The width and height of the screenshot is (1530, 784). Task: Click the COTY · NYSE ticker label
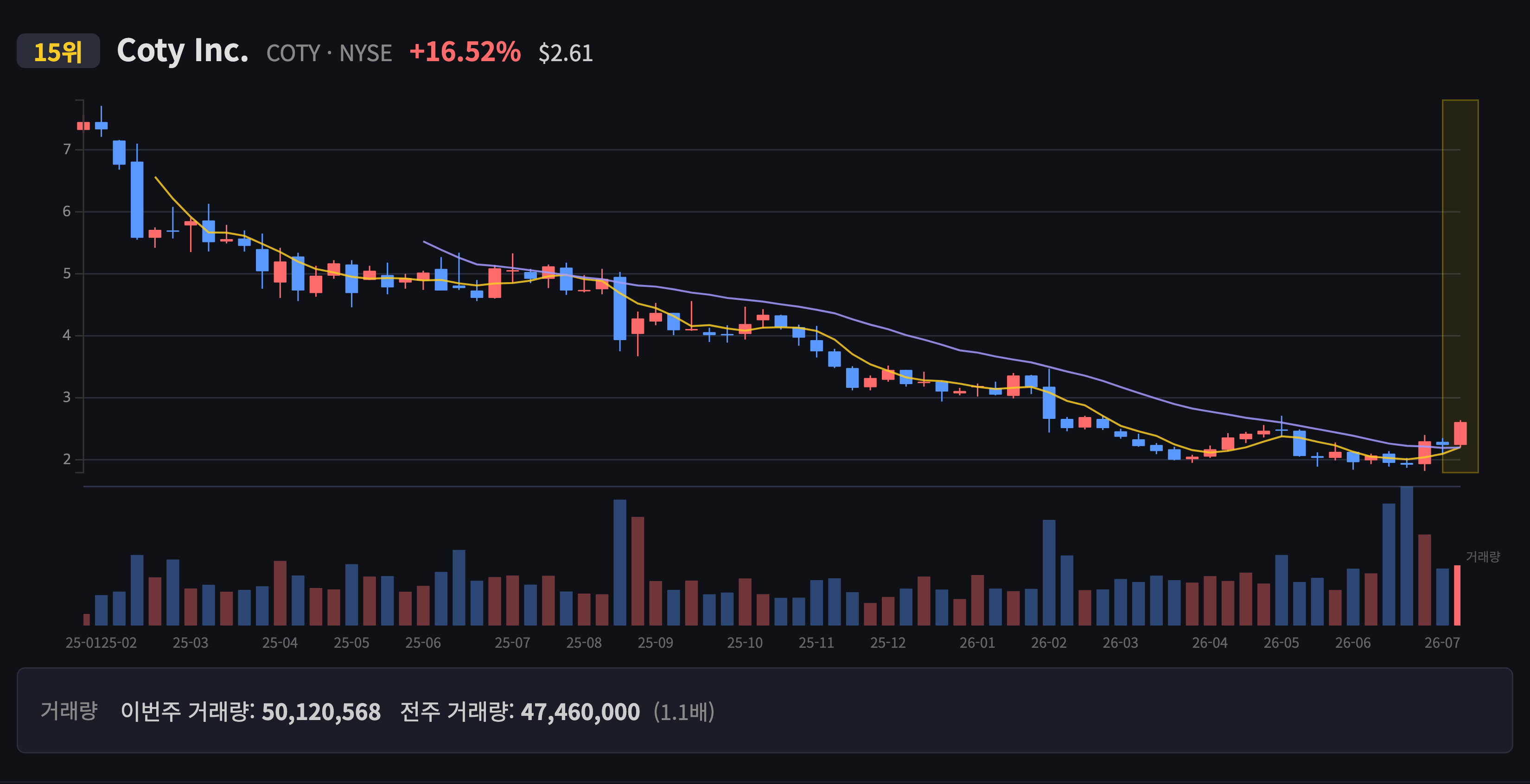click(x=329, y=53)
